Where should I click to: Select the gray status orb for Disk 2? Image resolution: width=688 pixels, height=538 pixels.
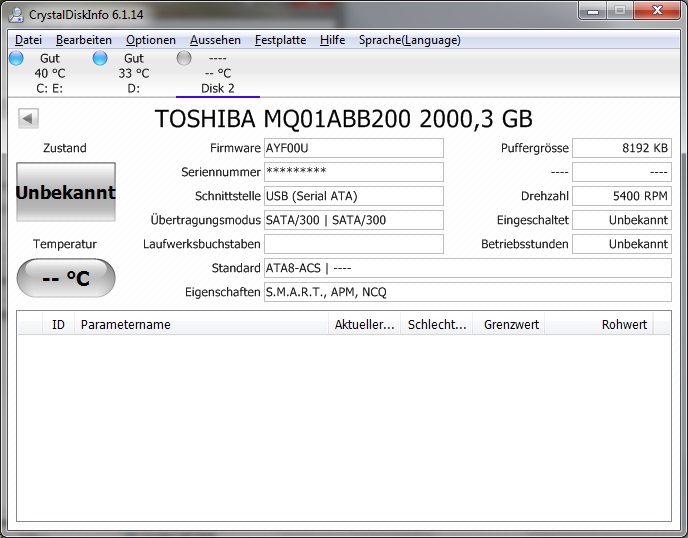[184, 58]
